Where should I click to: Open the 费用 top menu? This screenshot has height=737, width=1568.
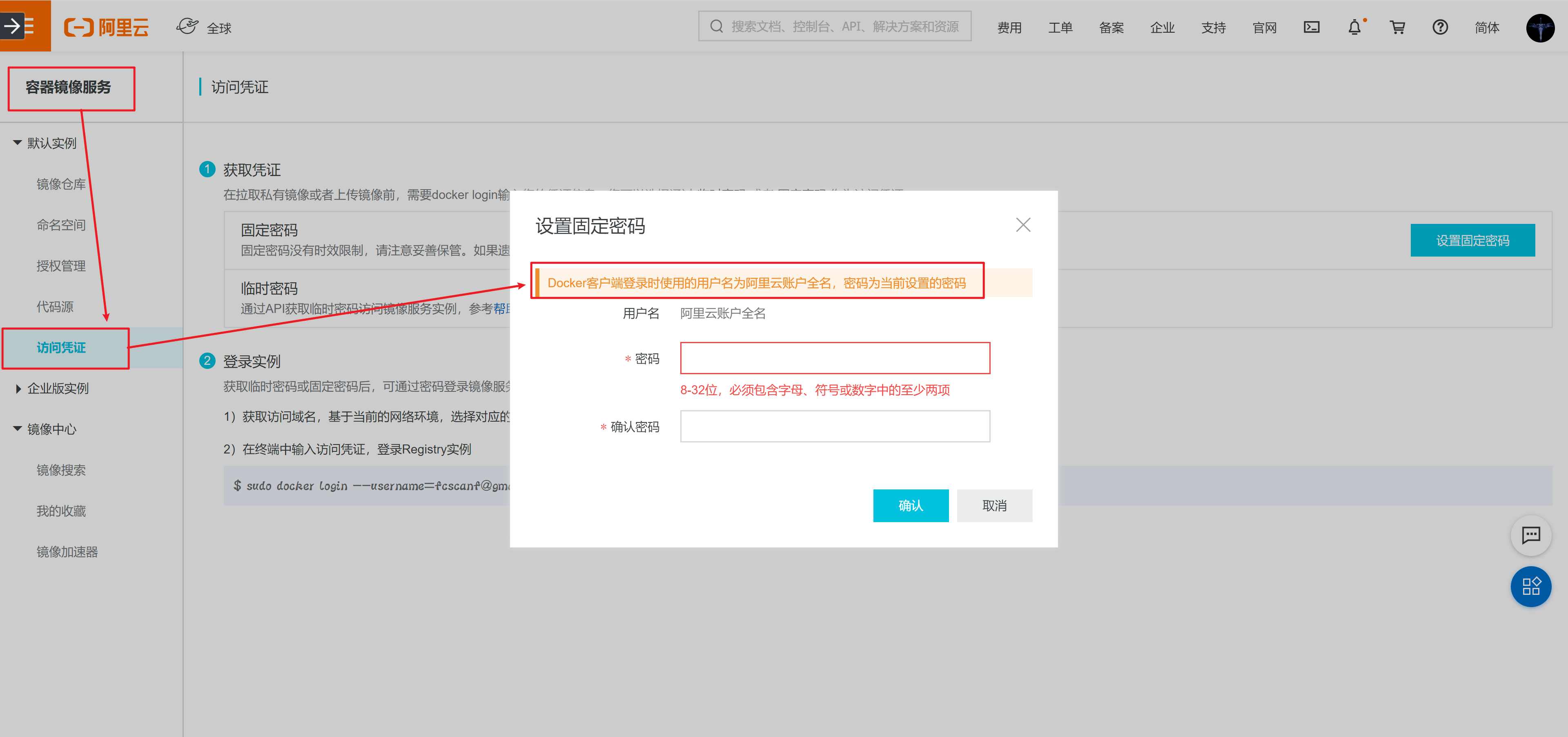[x=1009, y=27]
